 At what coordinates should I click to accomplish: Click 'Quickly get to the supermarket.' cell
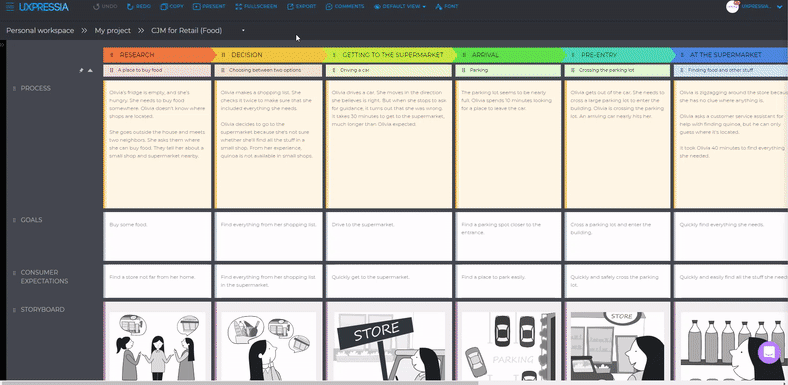click(388, 281)
